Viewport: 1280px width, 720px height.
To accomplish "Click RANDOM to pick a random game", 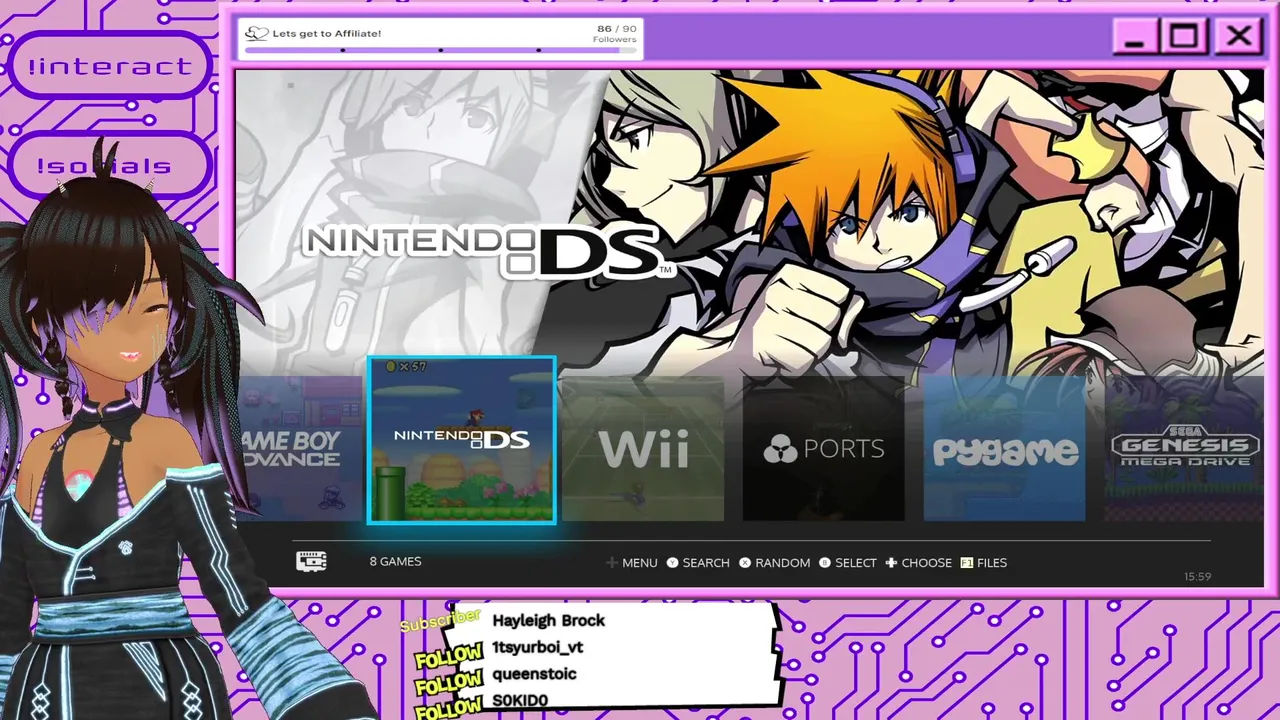I will tap(783, 563).
